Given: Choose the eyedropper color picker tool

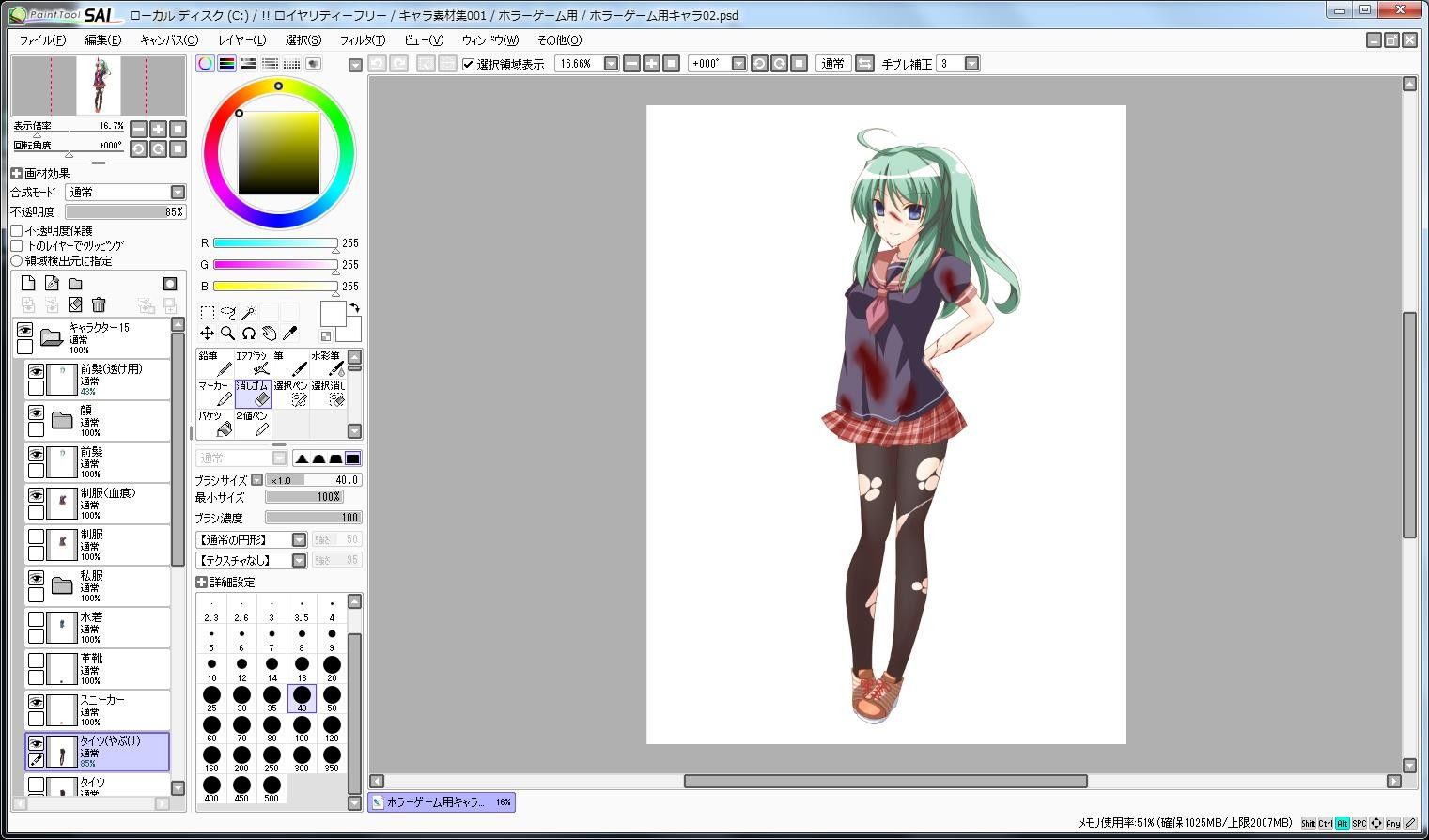Looking at the screenshot, I should click(x=290, y=333).
